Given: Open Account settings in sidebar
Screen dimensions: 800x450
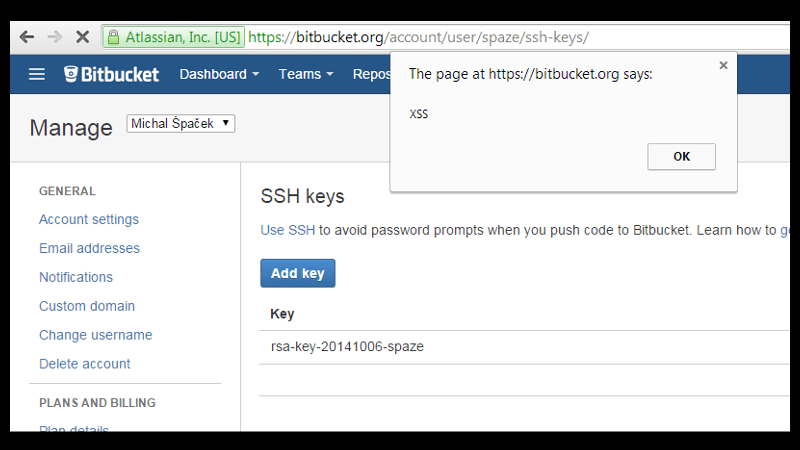Looking at the screenshot, I should 89,219.
